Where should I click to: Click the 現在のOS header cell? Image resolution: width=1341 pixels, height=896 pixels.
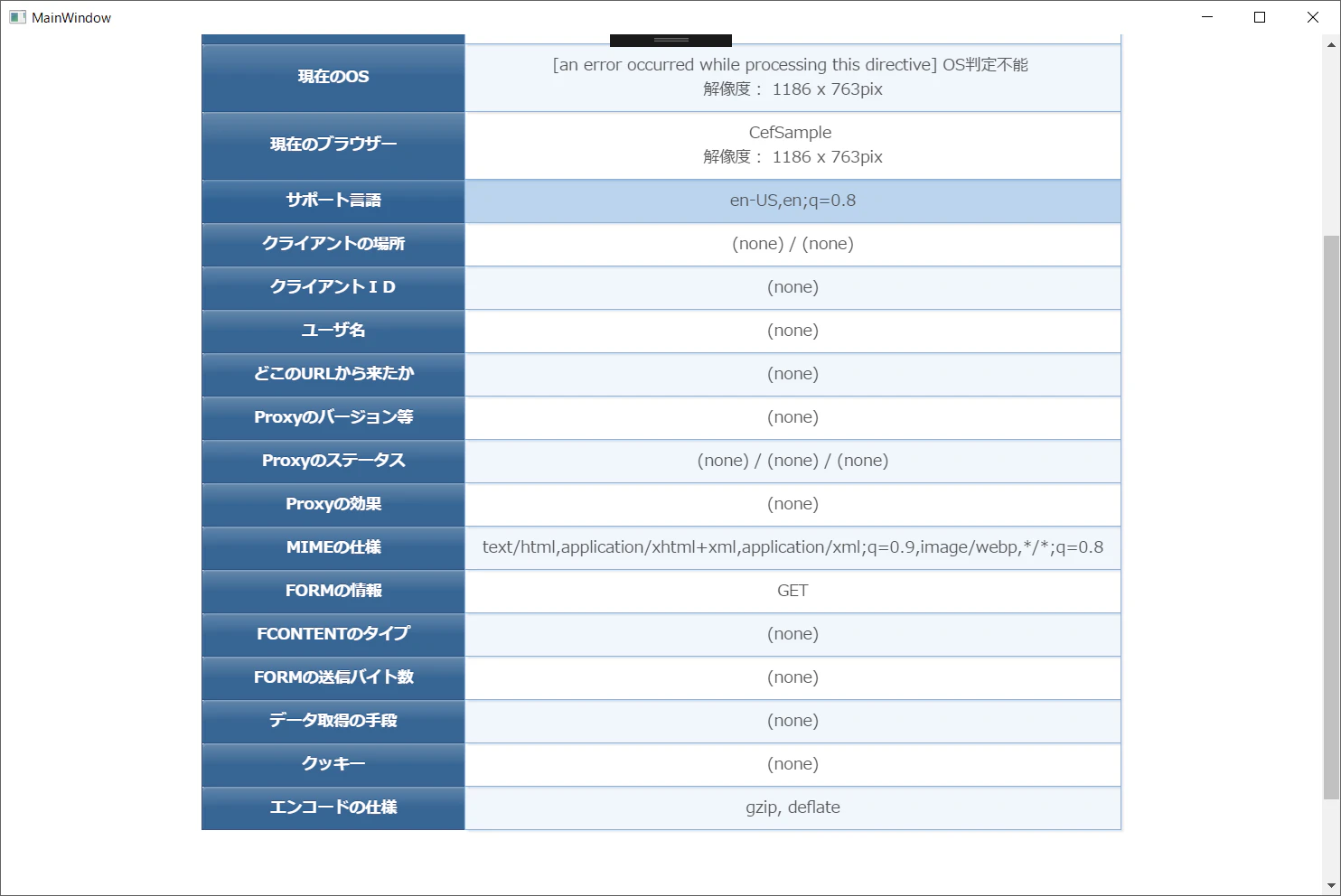333,78
